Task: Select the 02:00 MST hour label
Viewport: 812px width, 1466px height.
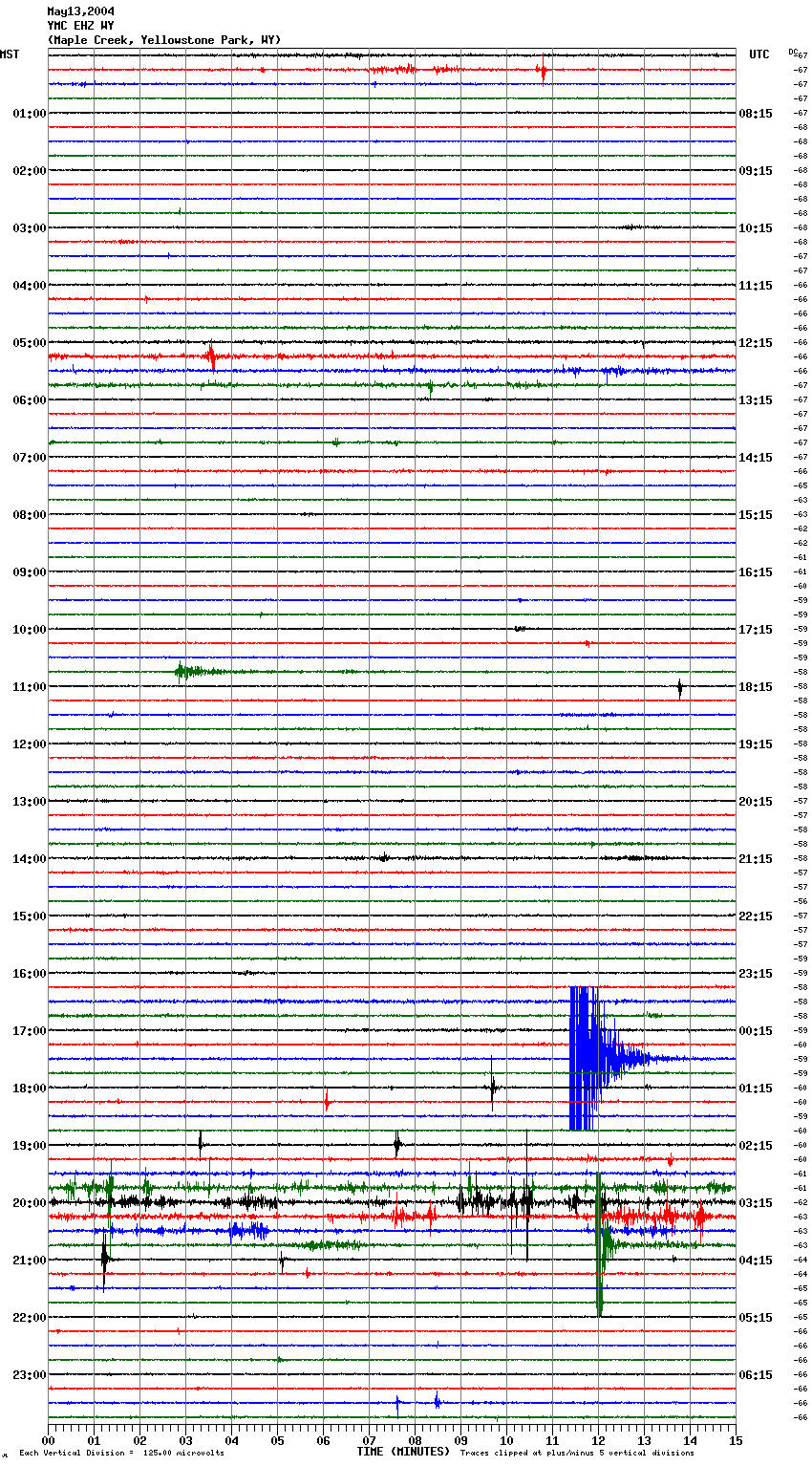Action: (x=29, y=171)
